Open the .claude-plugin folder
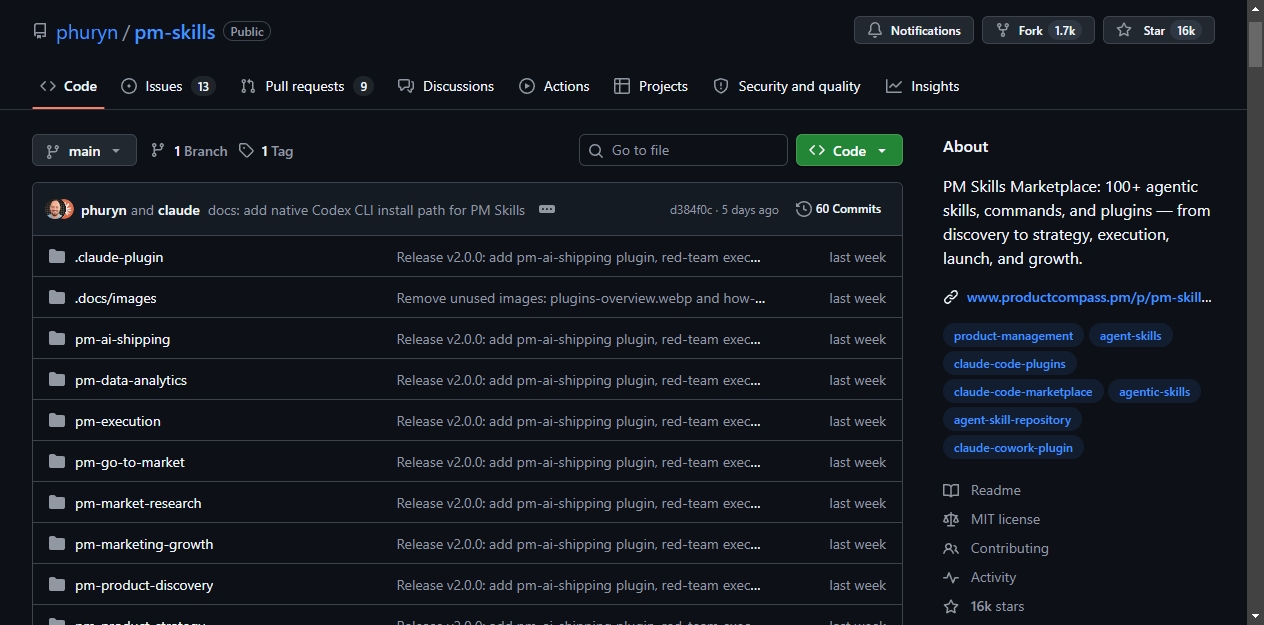This screenshot has width=1264, height=625. (x=119, y=257)
